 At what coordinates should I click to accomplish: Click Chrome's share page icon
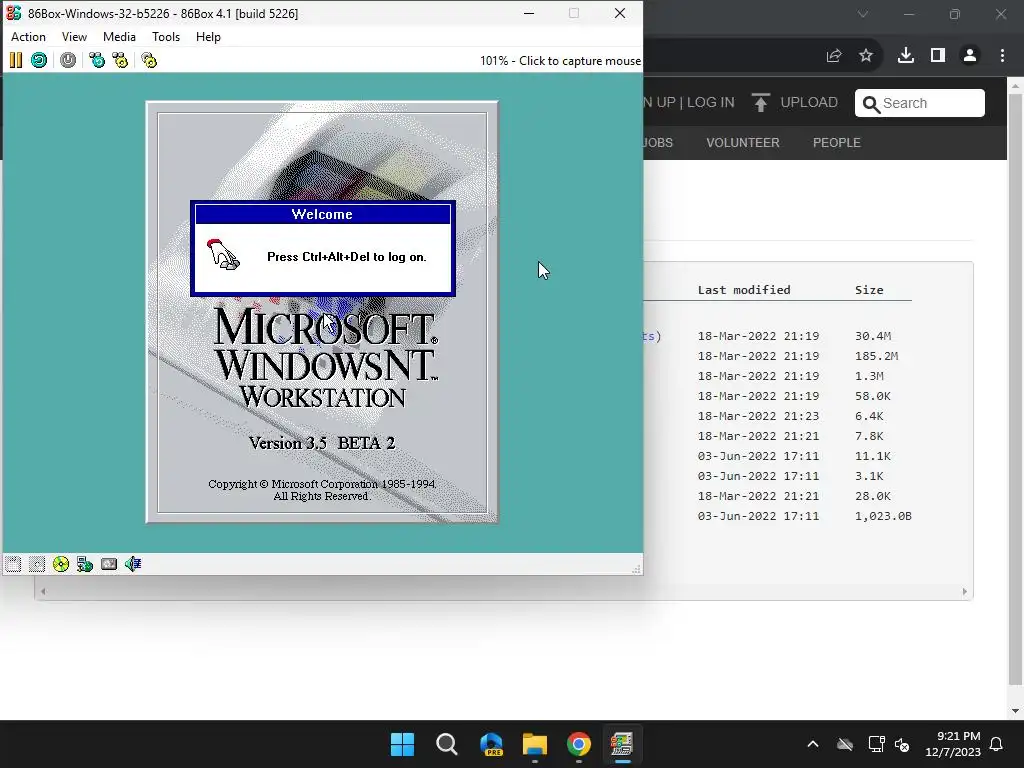(834, 56)
